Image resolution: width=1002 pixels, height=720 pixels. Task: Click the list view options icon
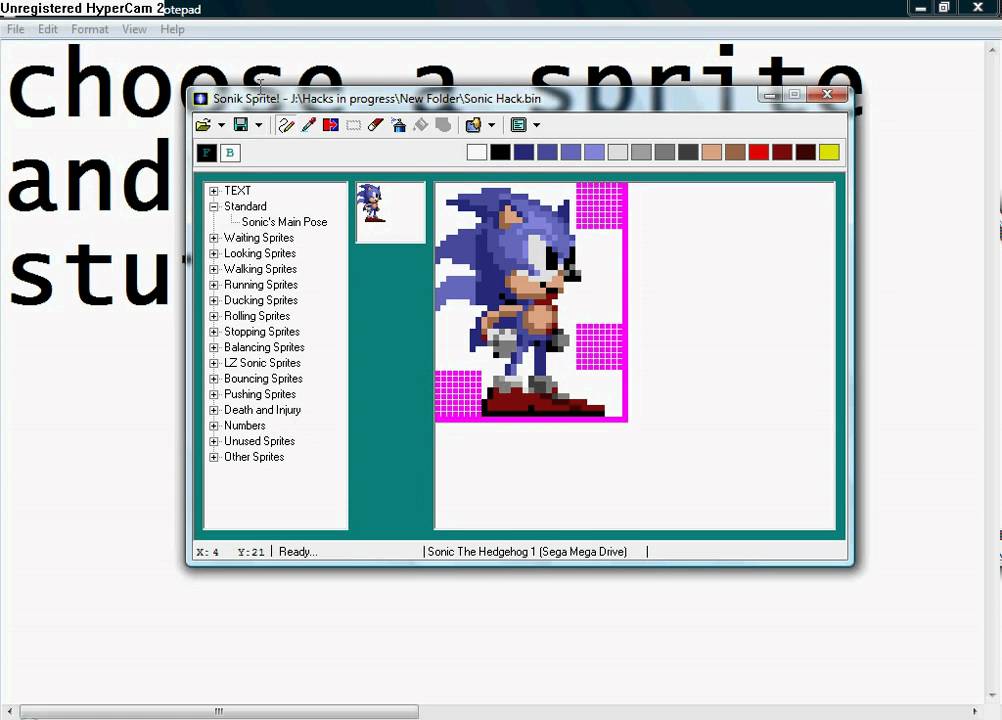518,125
